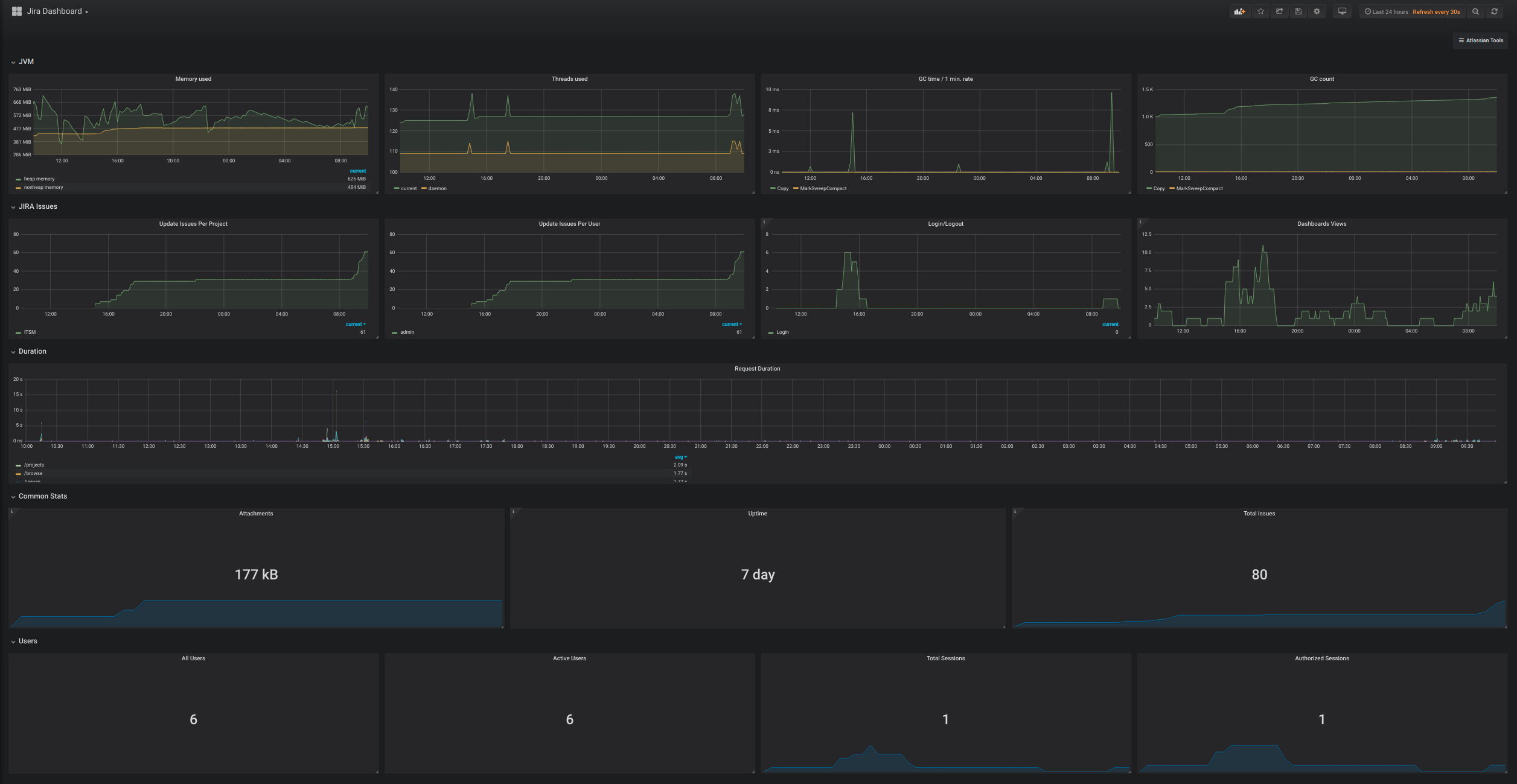The width and height of the screenshot is (1517, 784).
Task: Open the Last 24 hours time picker
Action: [x=1390, y=12]
